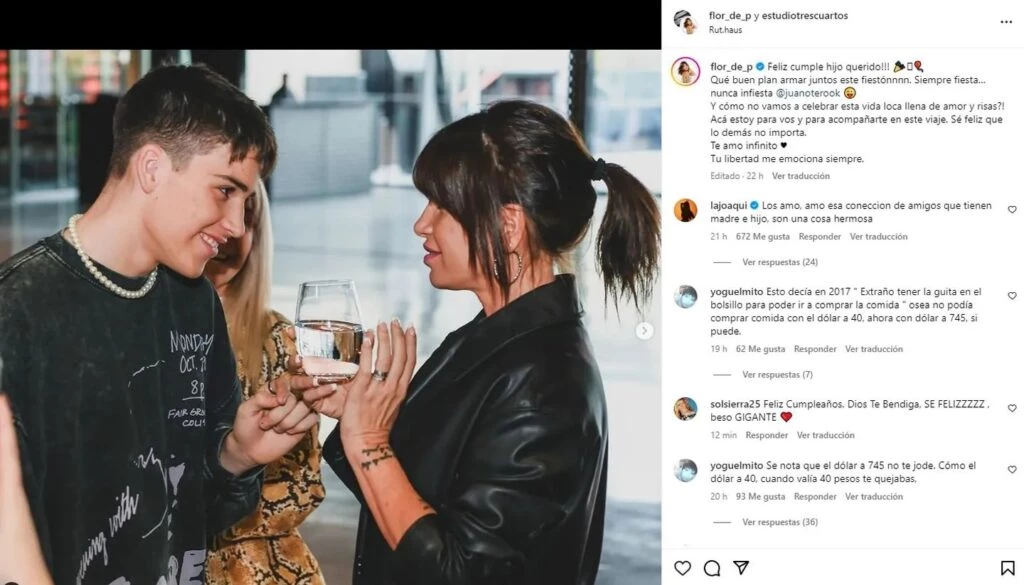
Task: Expand 'Ver respuestas (7)' replies
Action: point(777,374)
